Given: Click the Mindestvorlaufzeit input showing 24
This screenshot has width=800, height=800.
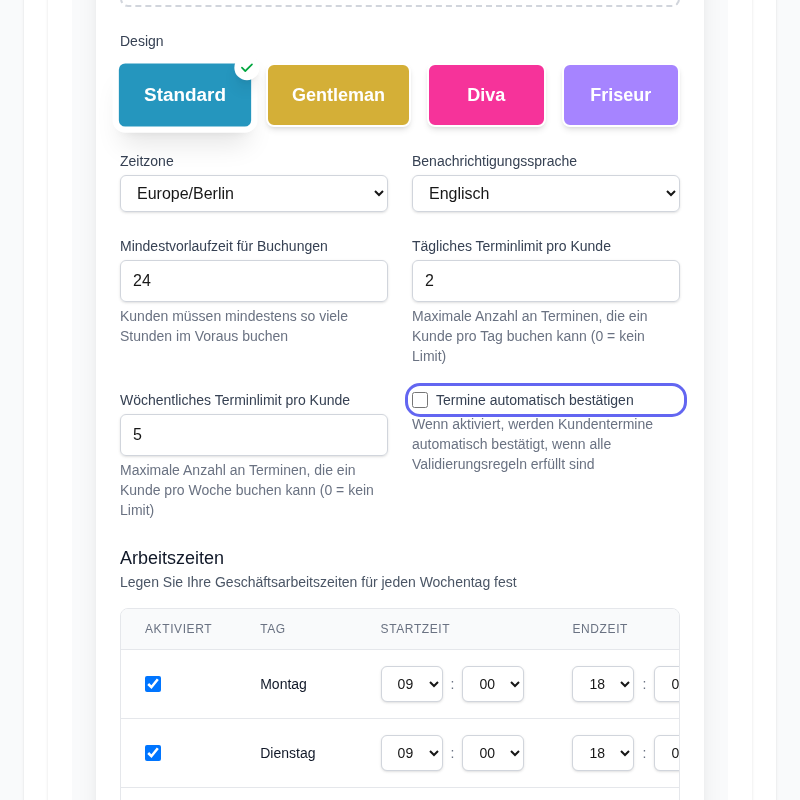Looking at the screenshot, I should pos(253,281).
